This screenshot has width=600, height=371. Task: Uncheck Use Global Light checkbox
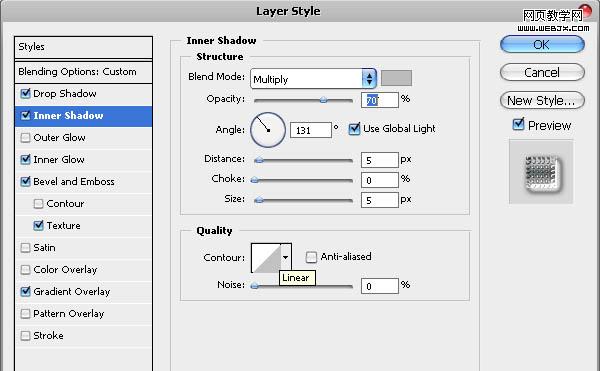coord(354,129)
